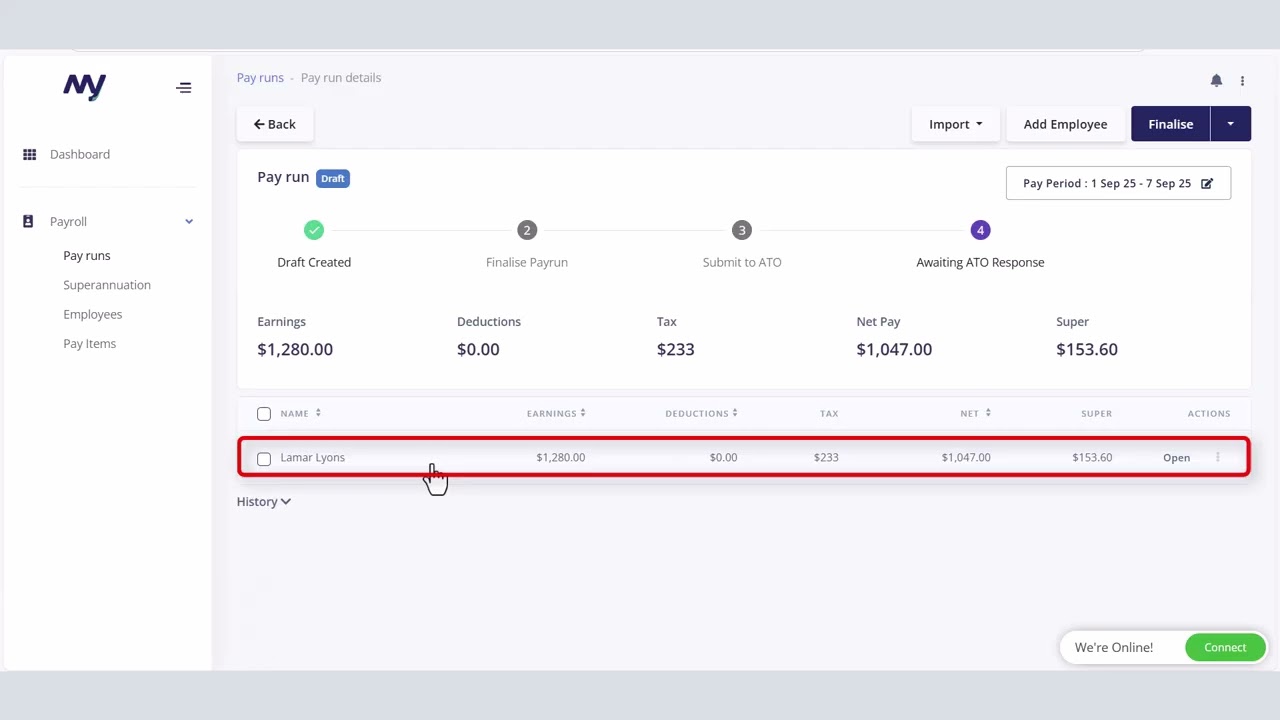This screenshot has height=720, width=1280.
Task: Open Pay runs in sidebar
Action: 87,255
